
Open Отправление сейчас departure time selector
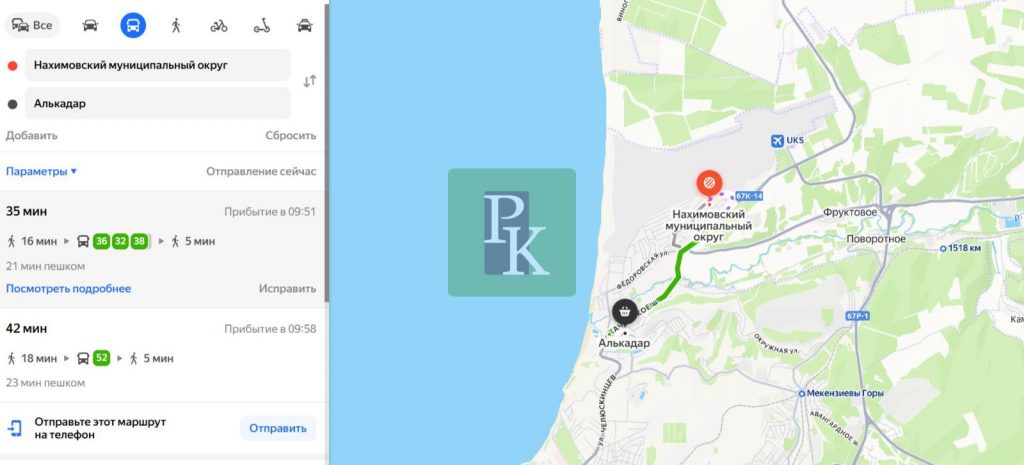[261, 172]
